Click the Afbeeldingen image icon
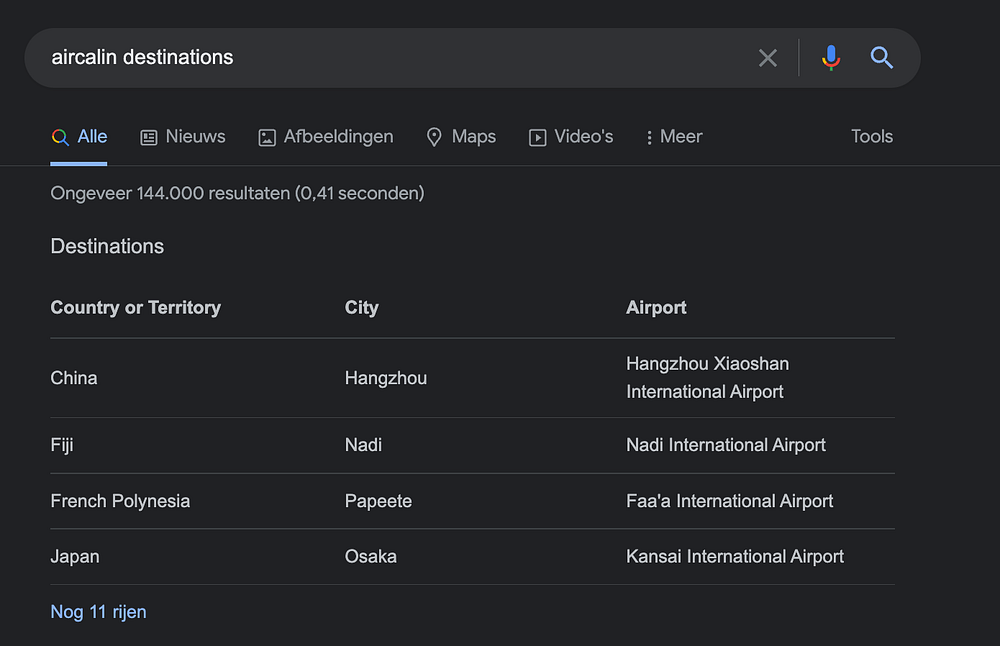The height and width of the screenshot is (646, 1000). [x=267, y=138]
